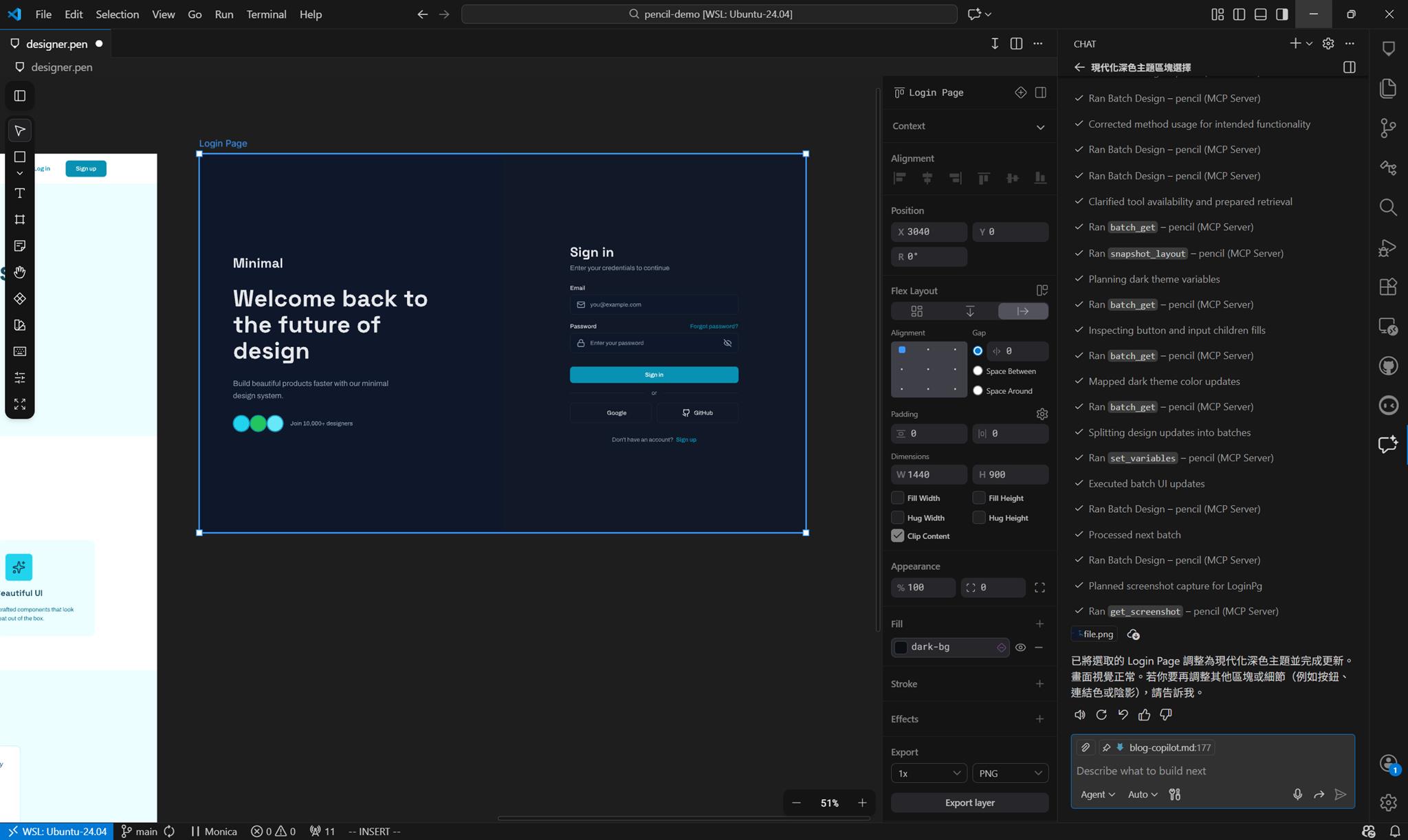Open the PNG export format dropdown
1408x840 pixels.
pyautogui.click(x=1010, y=773)
